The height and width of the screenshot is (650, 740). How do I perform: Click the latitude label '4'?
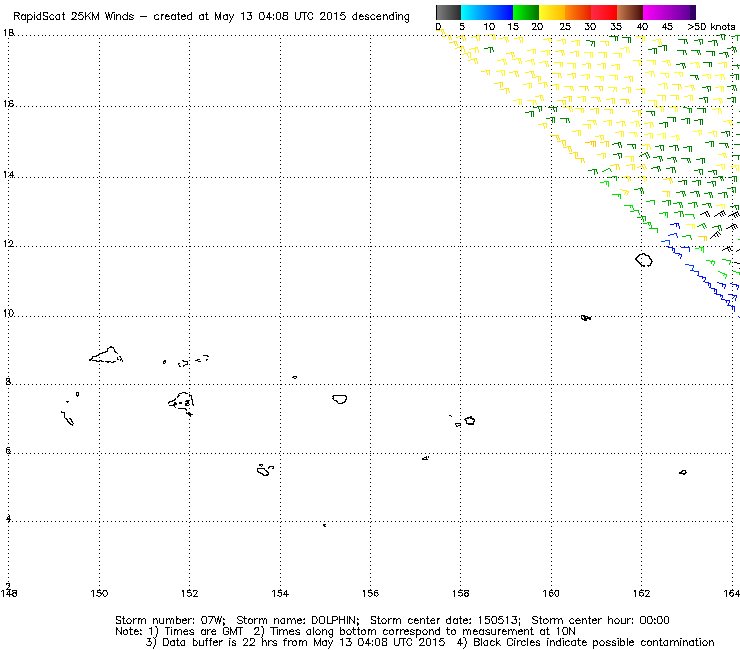click(x=8, y=518)
